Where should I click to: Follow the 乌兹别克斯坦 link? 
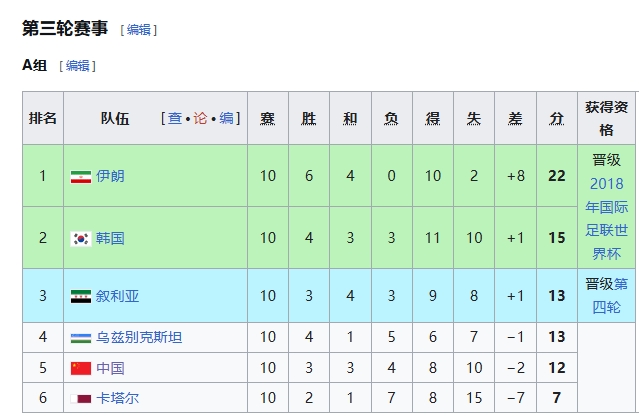coord(139,337)
